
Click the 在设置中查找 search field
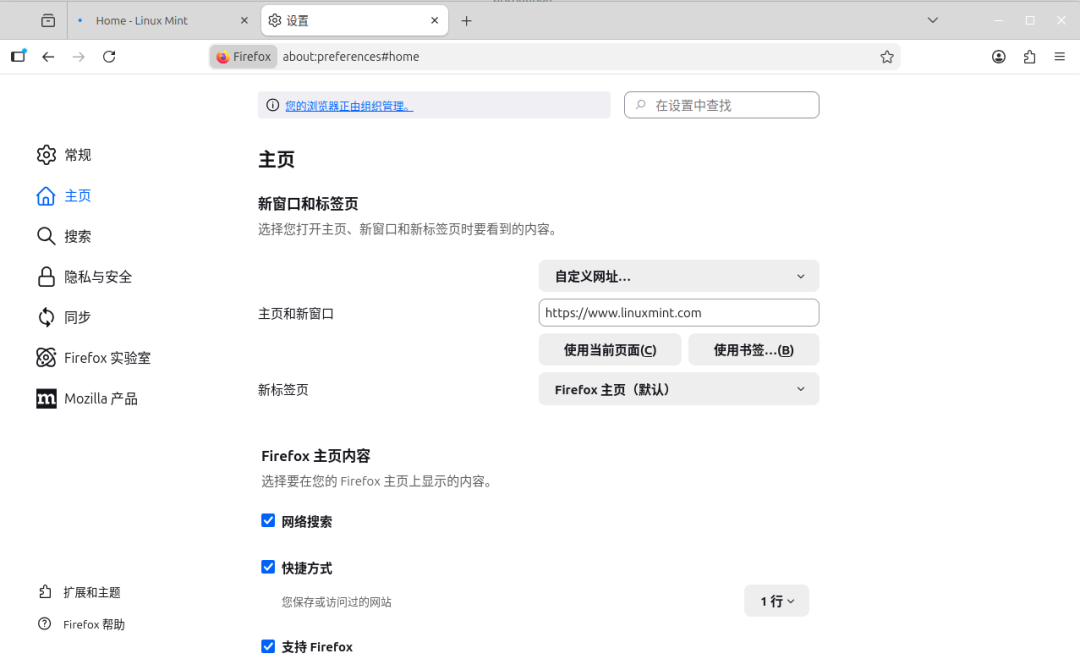point(721,105)
